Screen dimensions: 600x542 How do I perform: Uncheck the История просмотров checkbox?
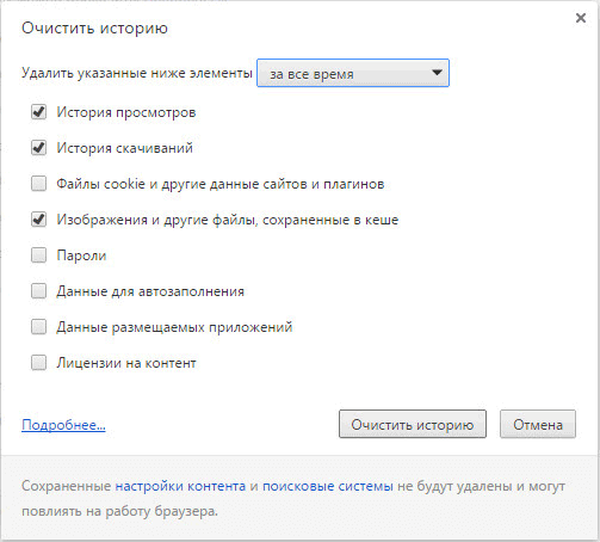39,111
